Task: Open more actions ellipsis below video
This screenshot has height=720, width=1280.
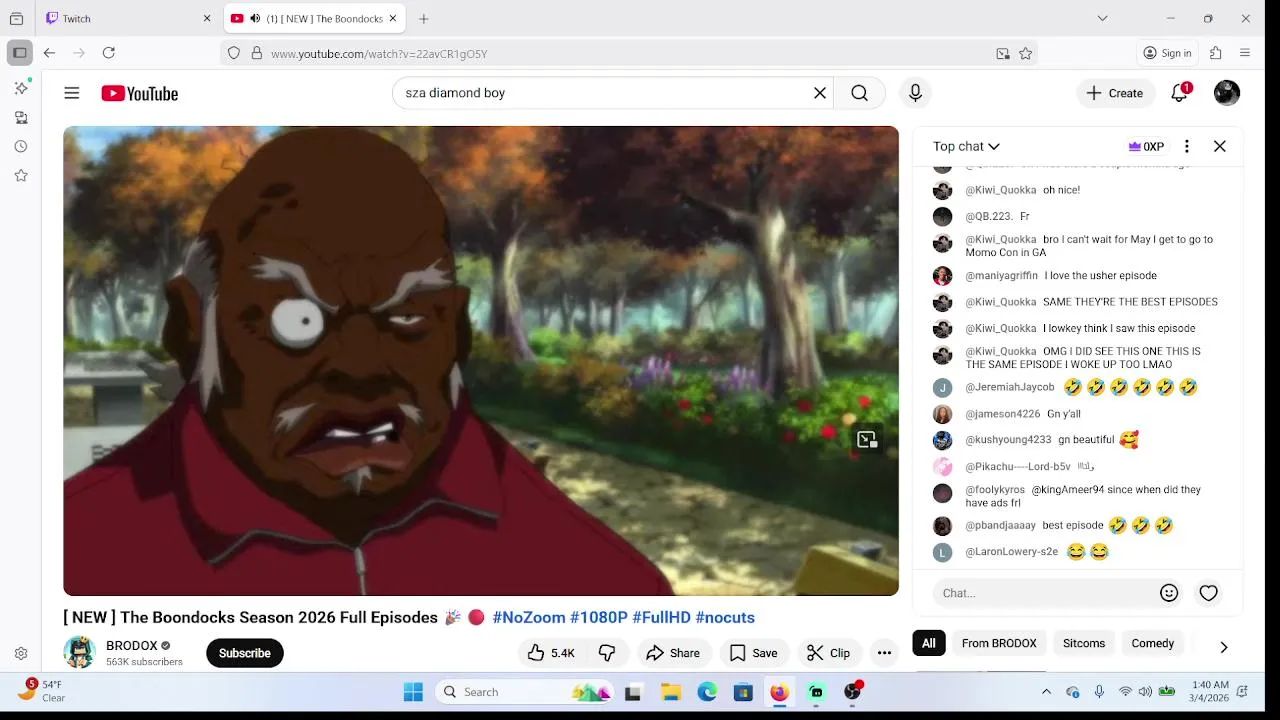Action: (884, 653)
